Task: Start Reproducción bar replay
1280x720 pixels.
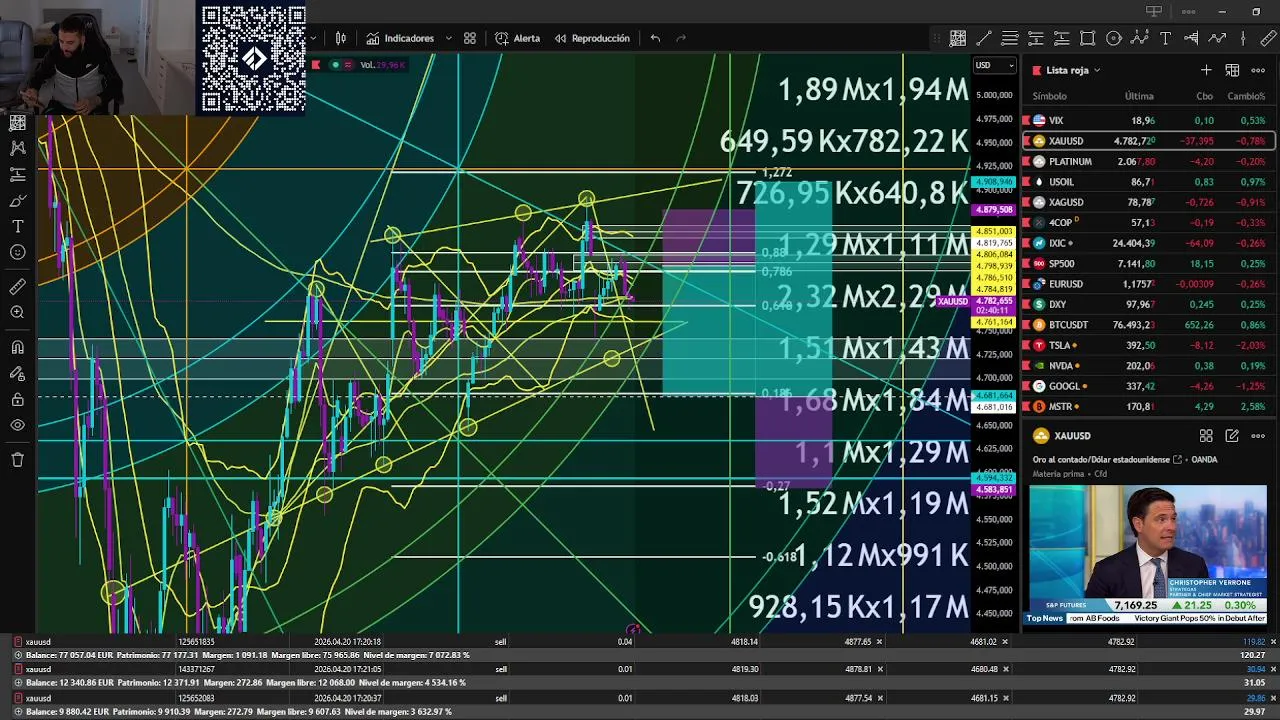Action: tap(592, 38)
